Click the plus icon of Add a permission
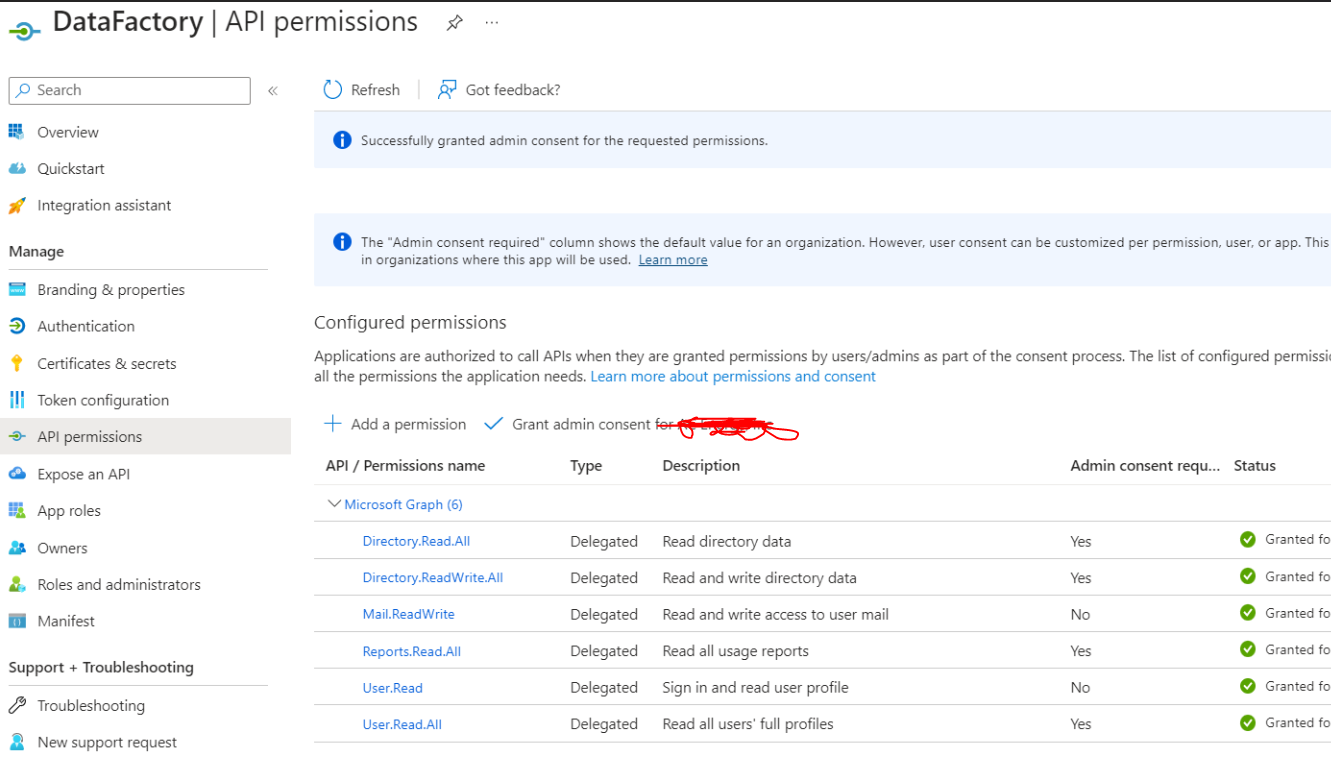1331x768 pixels. coord(333,424)
